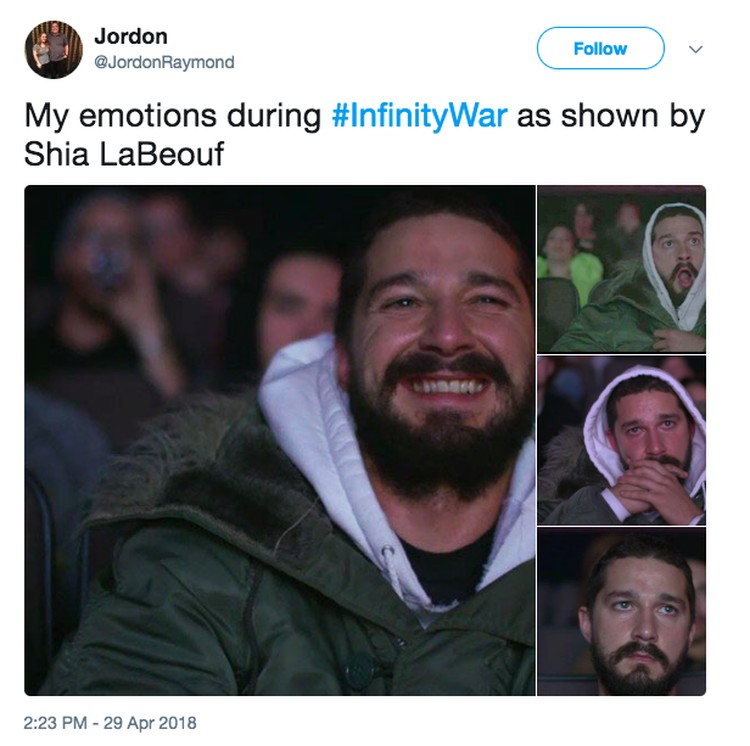Open the Jordon display name link
The image size is (750, 746).
pyautogui.click(x=131, y=36)
